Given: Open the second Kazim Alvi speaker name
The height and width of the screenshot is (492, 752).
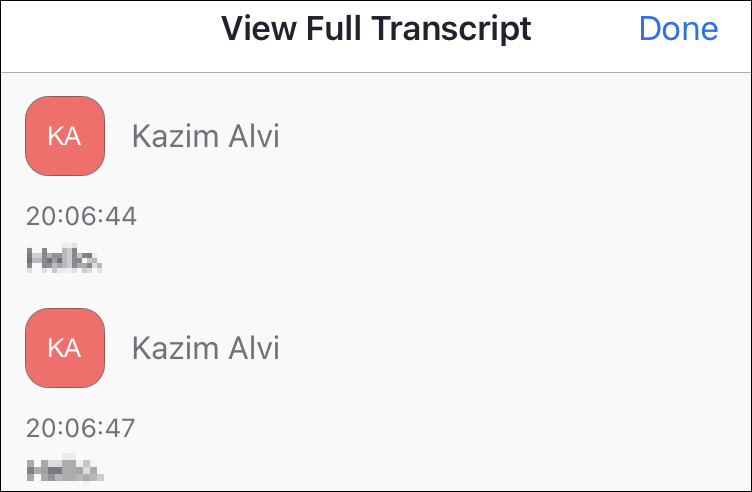Looking at the screenshot, I should coord(205,348).
